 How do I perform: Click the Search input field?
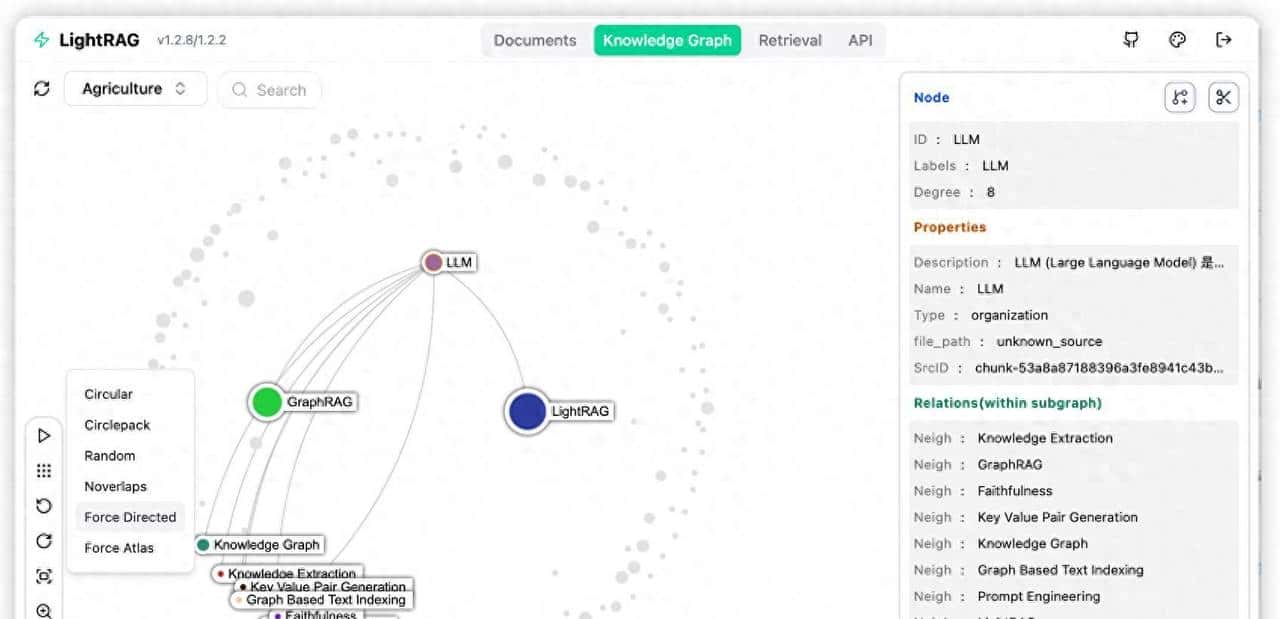[x=270, y=90]
